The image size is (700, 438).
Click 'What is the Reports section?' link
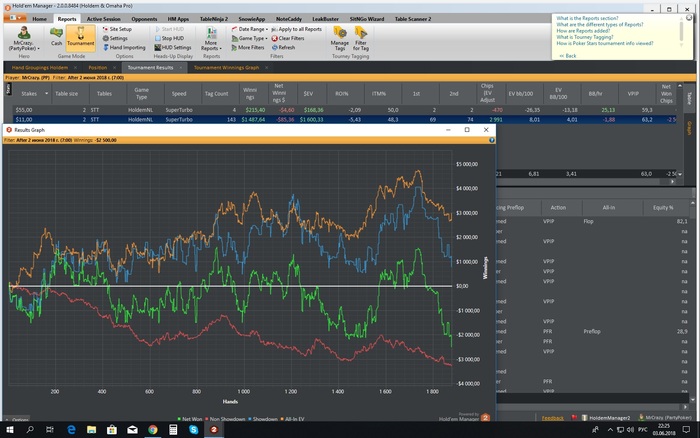[587, 18]
